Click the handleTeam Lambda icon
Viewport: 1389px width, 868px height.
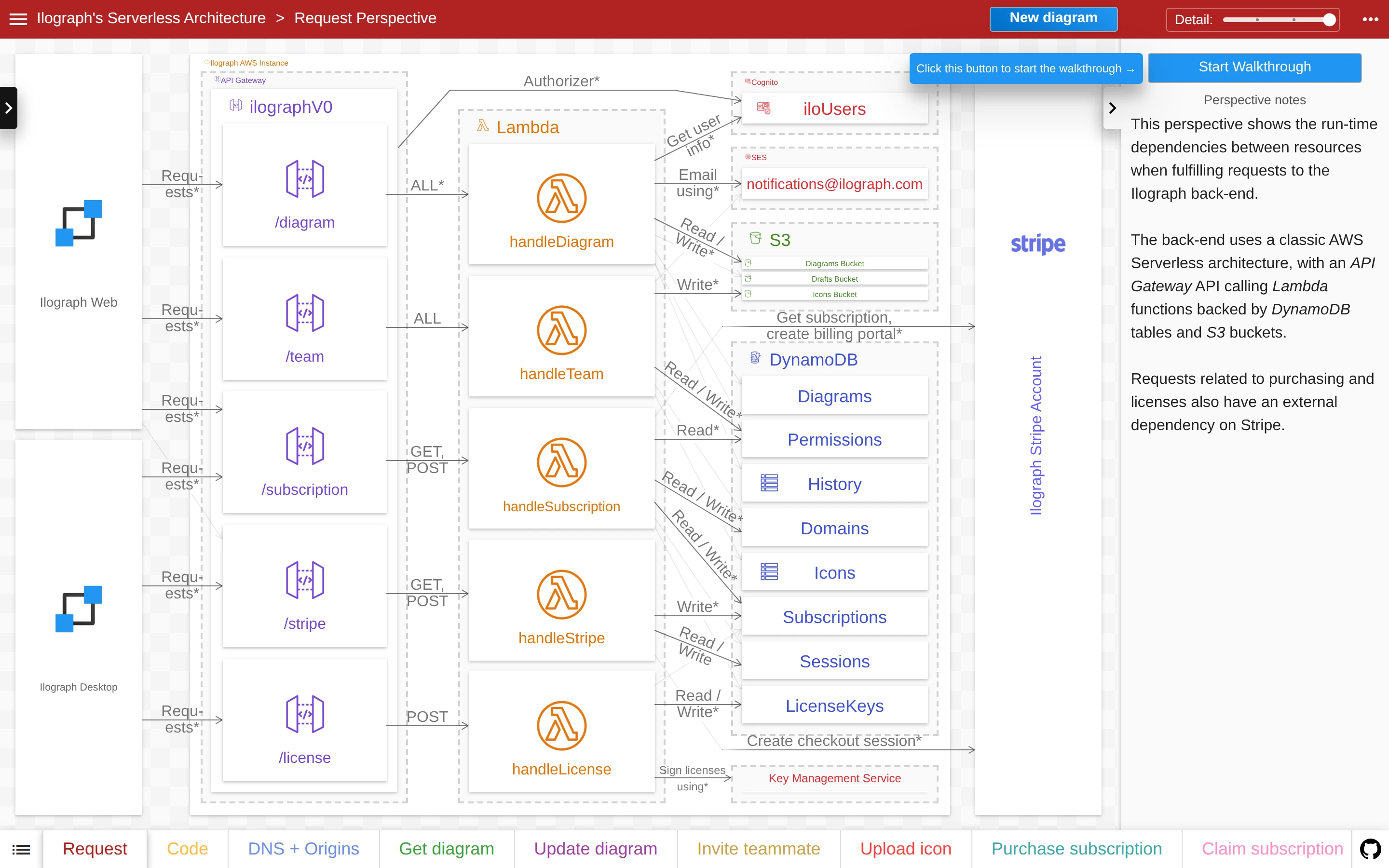click(561, 330)
